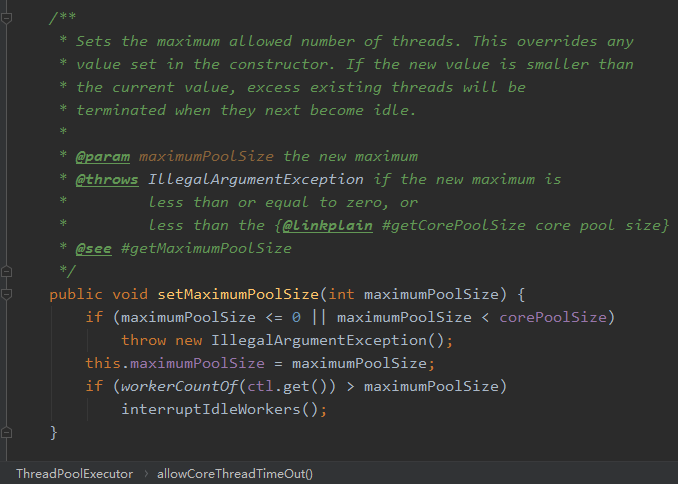This screenshot has width=678, height=484.
Task: Click the @param Javadoc tag
Action: (x=102, y=157)
